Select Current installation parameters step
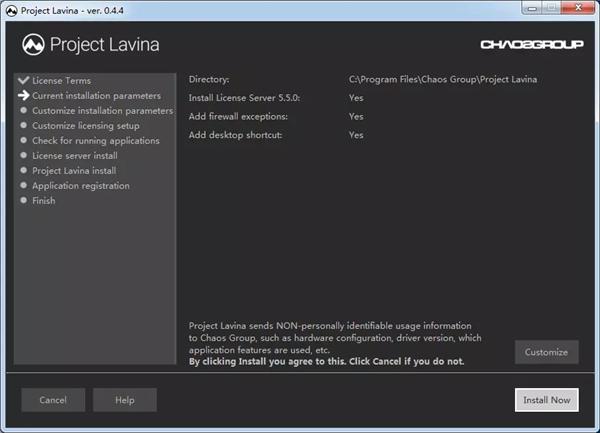 [x=96, y=96]
